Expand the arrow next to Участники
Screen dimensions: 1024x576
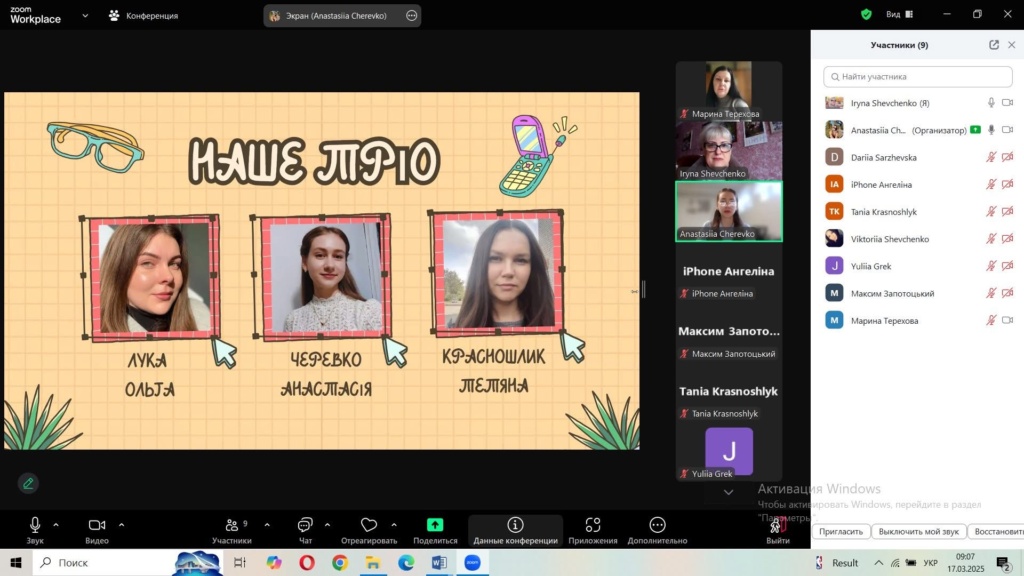coord(267,524)
